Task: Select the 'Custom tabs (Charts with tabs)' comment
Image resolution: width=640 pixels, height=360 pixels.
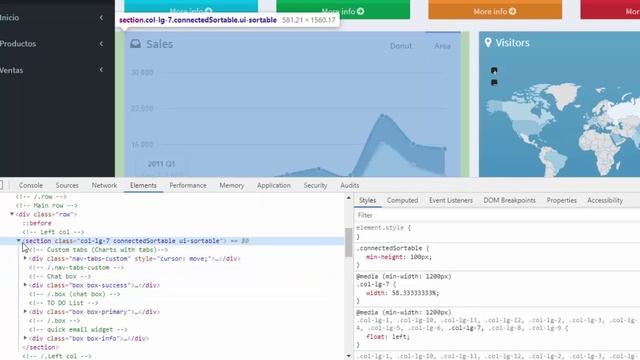Action: (x=98, y=250)
